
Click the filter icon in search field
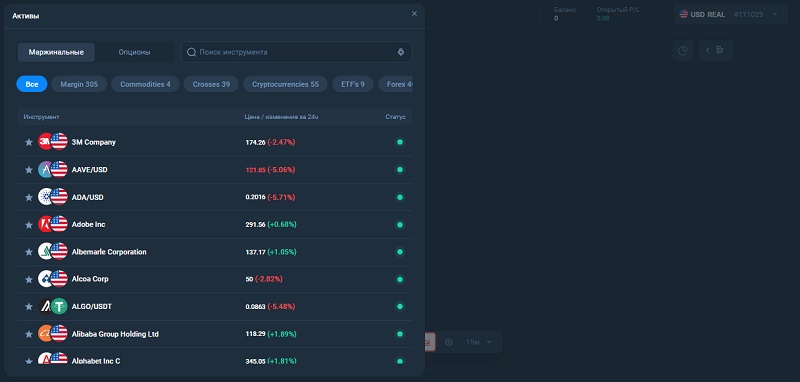click(401, 52)
